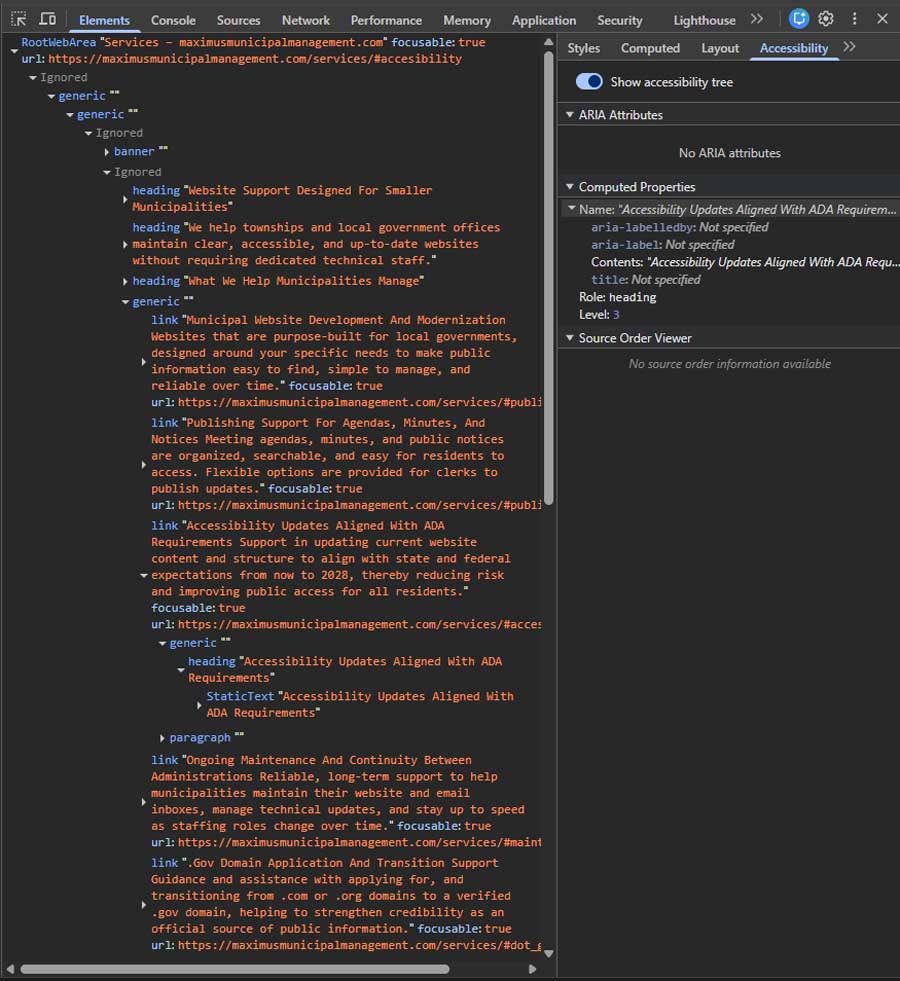
Task: Expand the .Gov Domain Application link node
Action: 144,904
